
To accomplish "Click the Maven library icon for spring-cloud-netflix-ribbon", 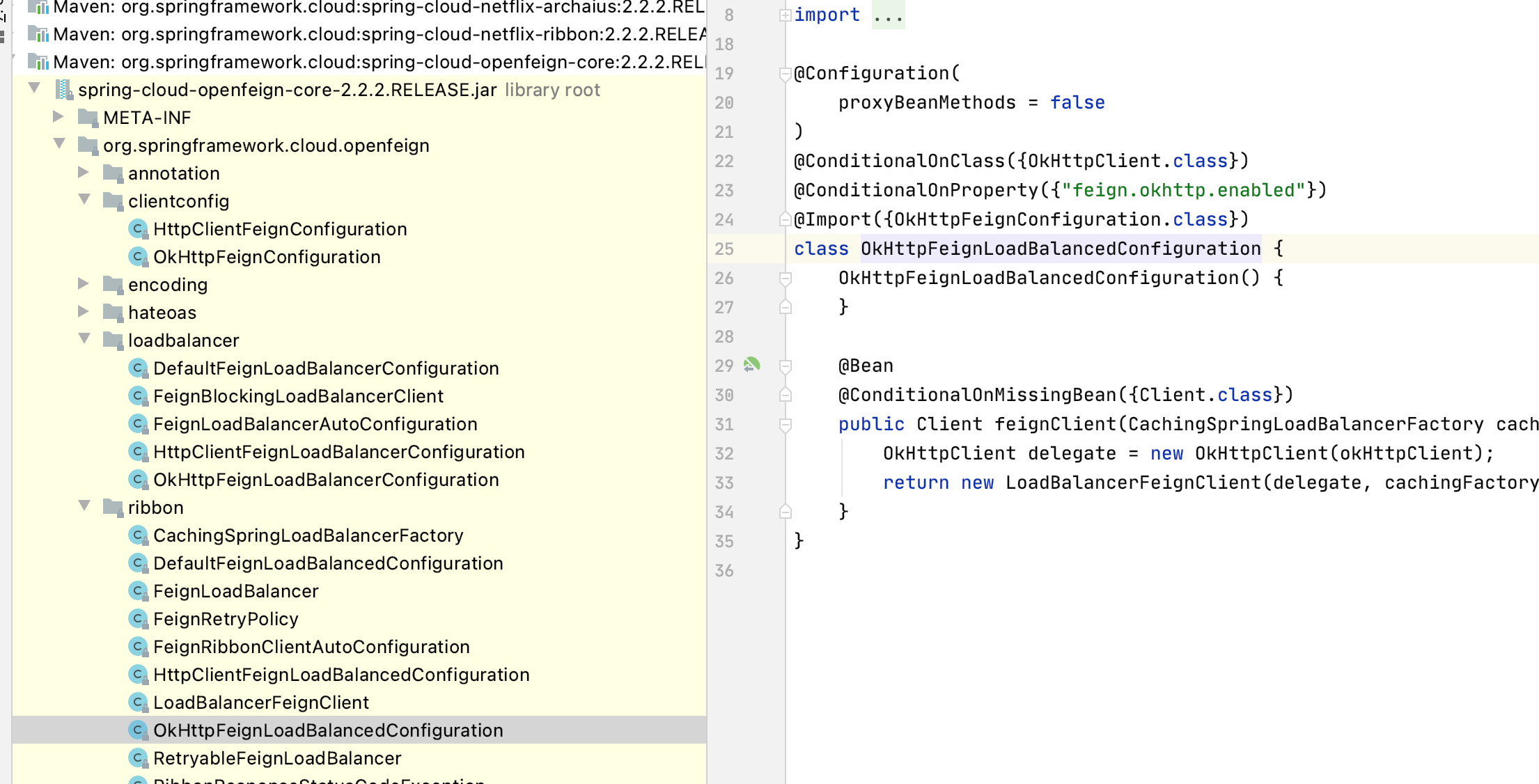I will [x=38, y=34].
